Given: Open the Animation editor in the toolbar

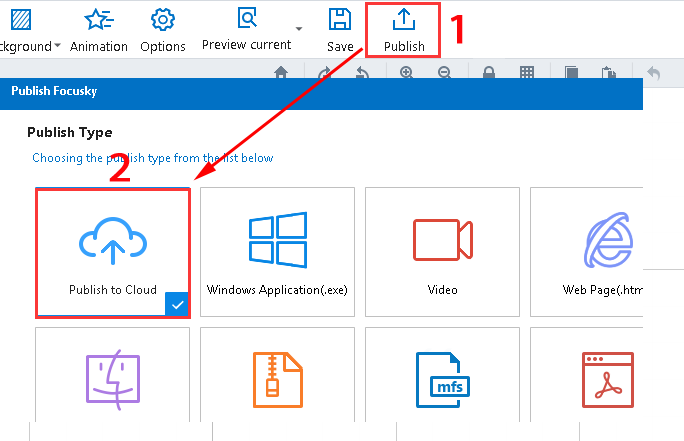Looking at the screenshot, I should [99, 31].
